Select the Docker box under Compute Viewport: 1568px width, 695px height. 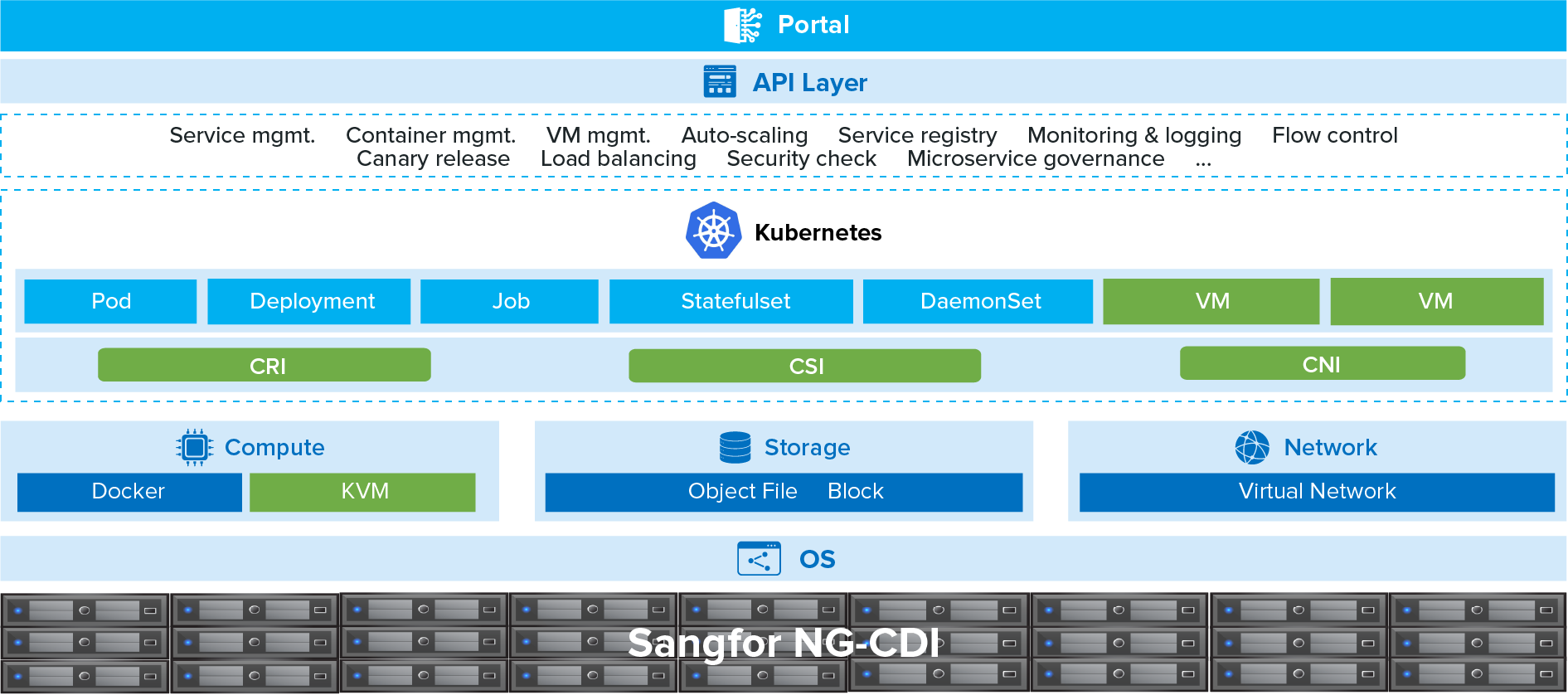[129, 492]
